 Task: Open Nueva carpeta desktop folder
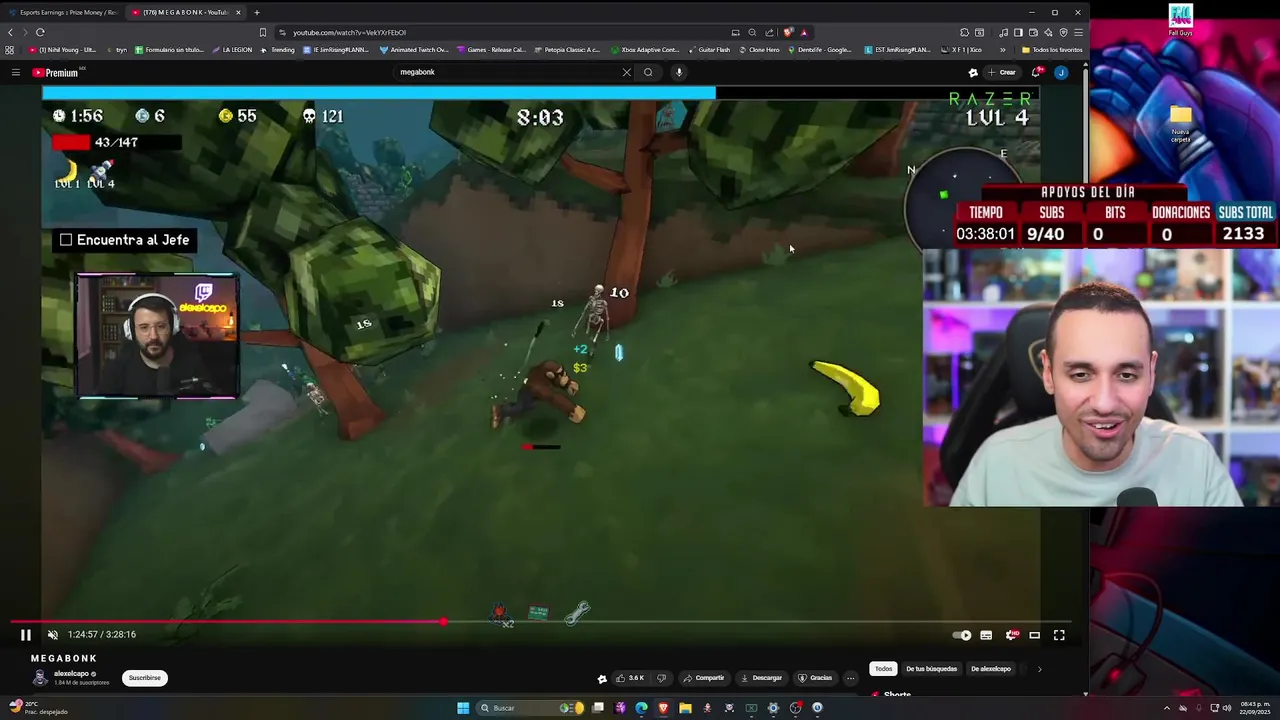1180,123
